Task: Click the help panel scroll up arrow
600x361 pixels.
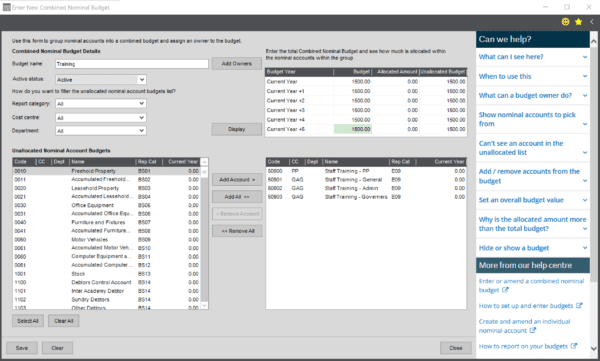Action: point(593,41)
